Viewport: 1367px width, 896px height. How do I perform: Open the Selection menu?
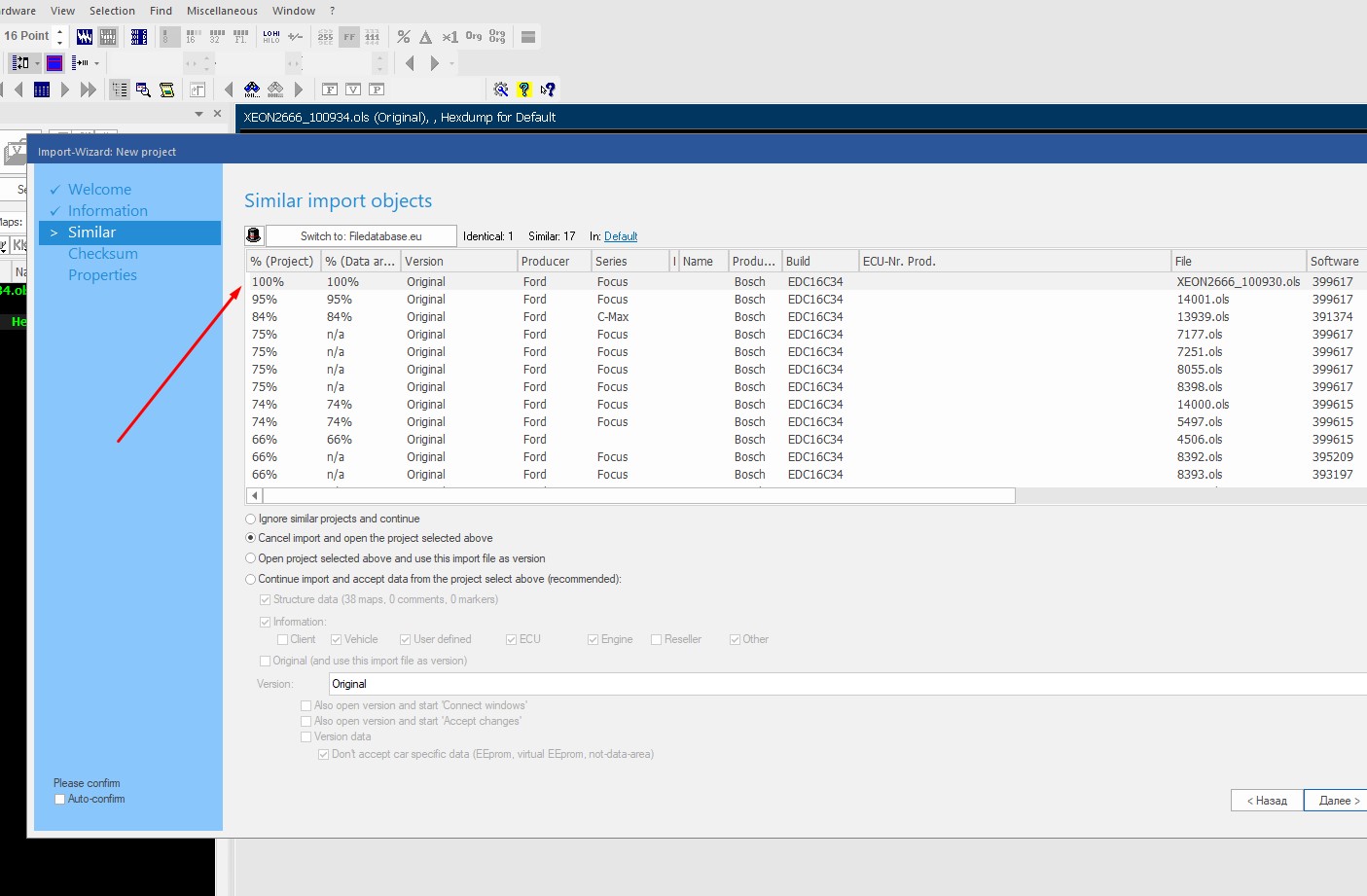coord(112,11)
